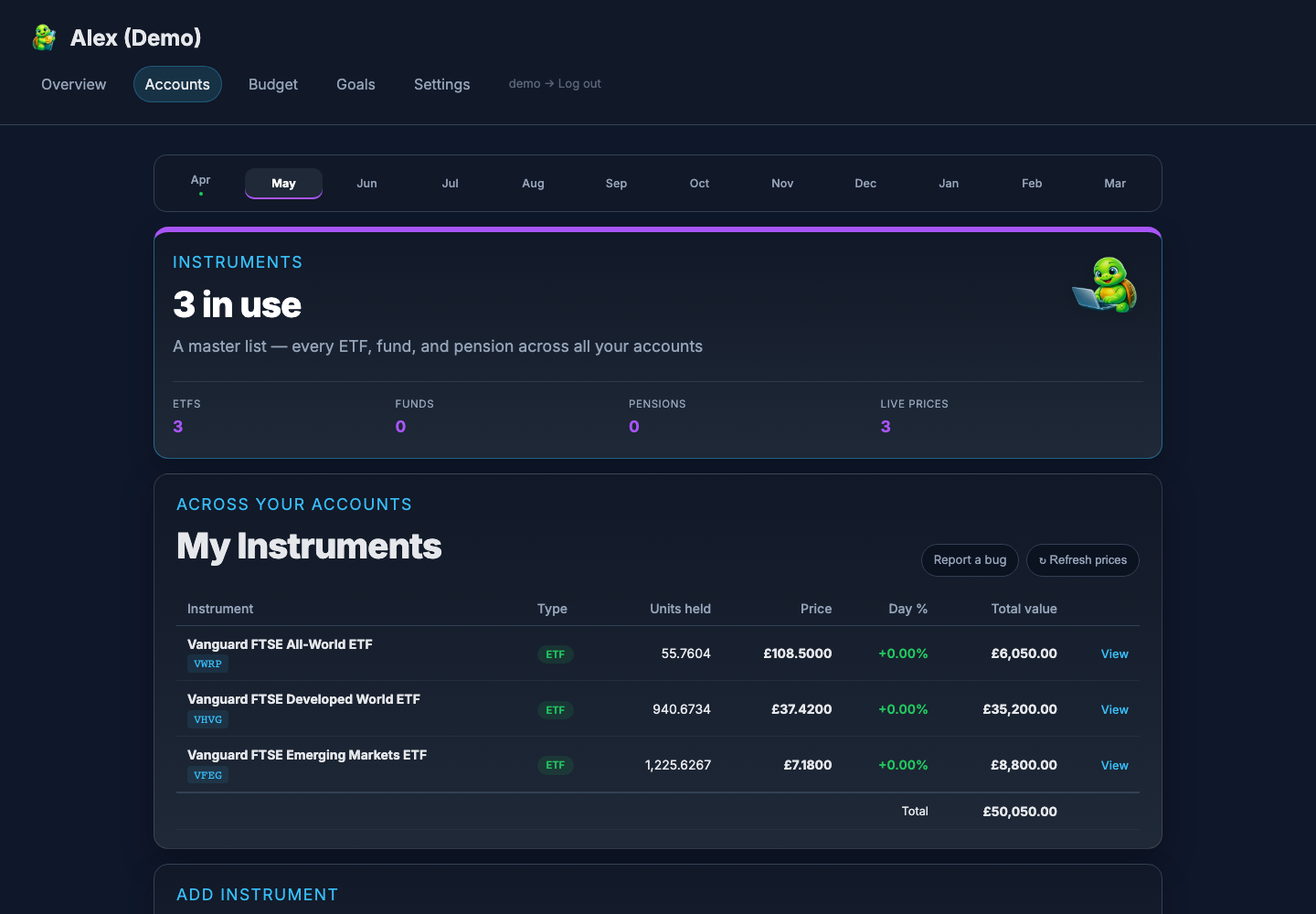Open the Overview tab
The width and height of the screenshot is (1316, 914).
point(74,84)
